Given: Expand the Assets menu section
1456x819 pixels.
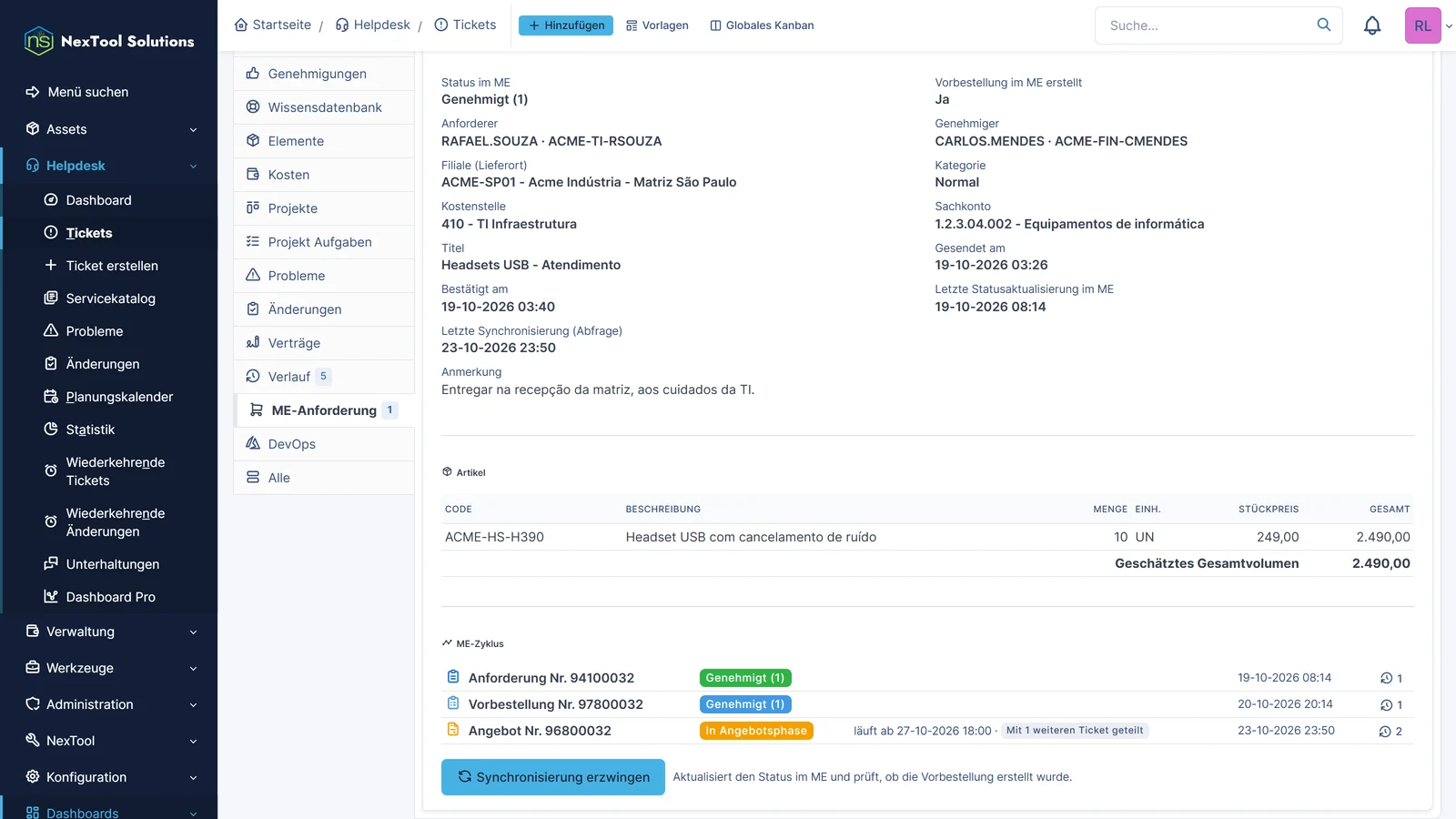Looking at the screenshot, I should point(109,129).
